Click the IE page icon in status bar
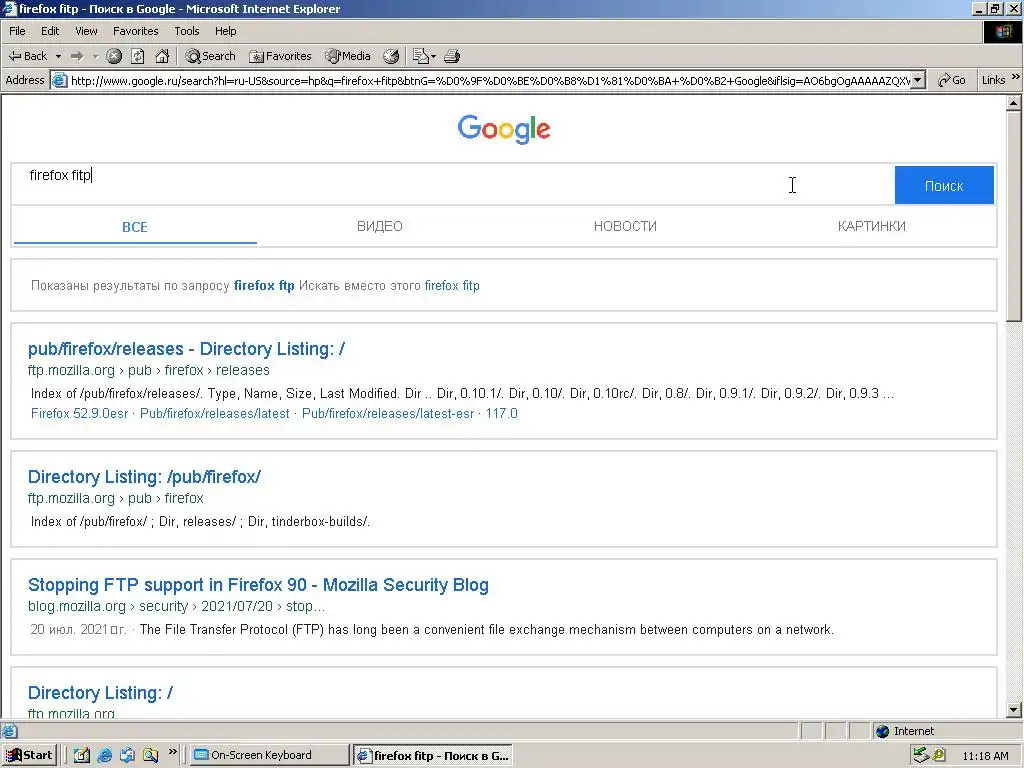 10,731
